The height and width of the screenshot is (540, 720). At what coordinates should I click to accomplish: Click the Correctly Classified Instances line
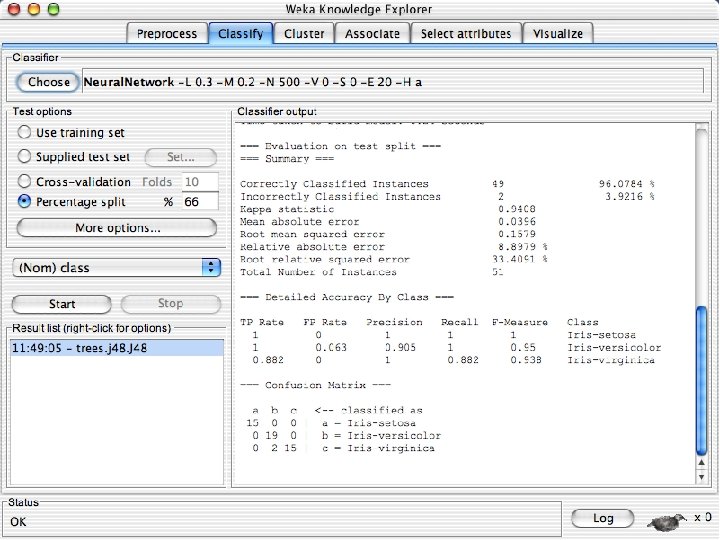[447, 184]
